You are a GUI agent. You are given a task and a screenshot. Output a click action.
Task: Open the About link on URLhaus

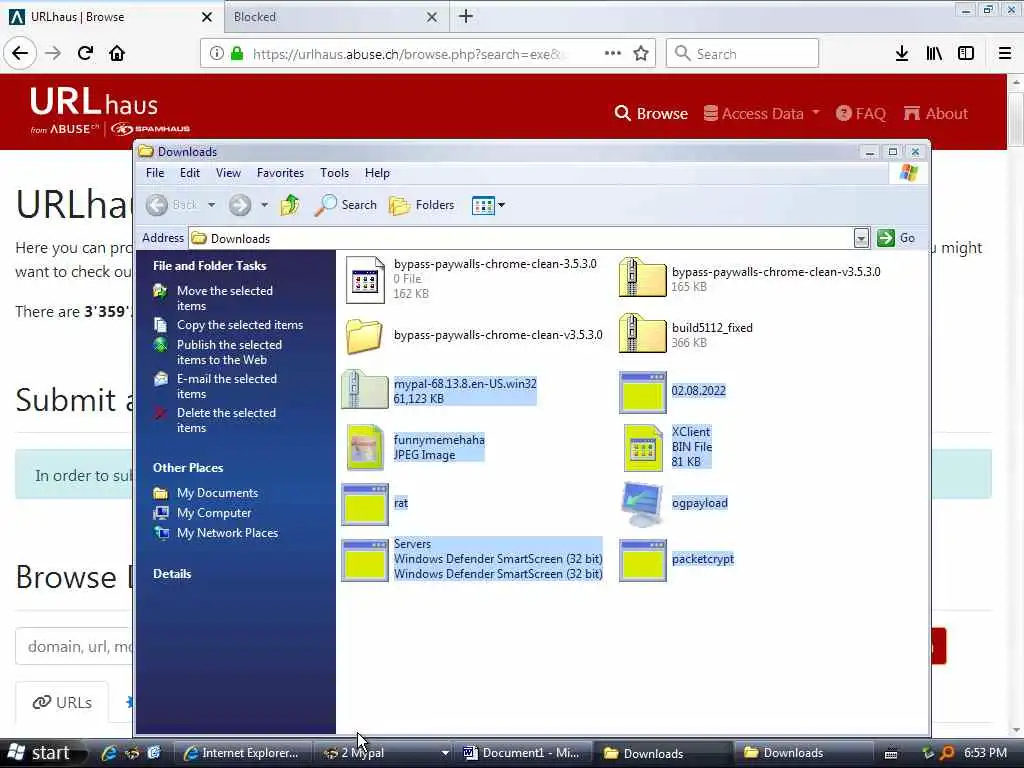point(936,113)
